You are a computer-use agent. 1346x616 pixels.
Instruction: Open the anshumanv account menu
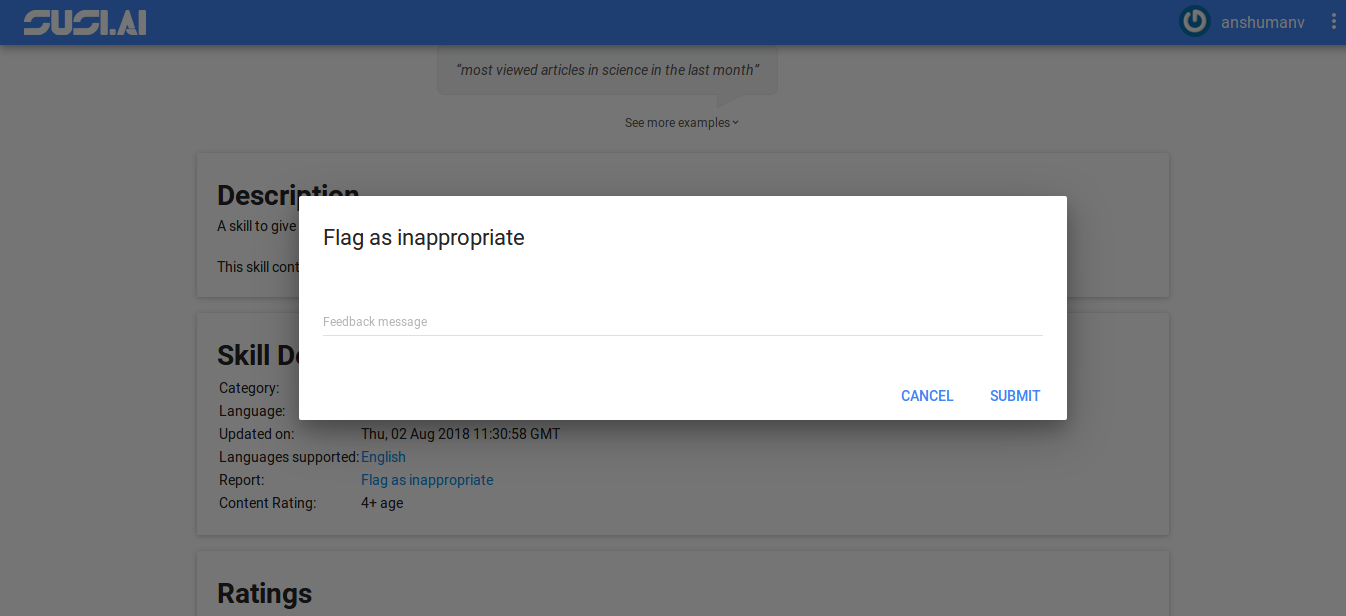1262,22
